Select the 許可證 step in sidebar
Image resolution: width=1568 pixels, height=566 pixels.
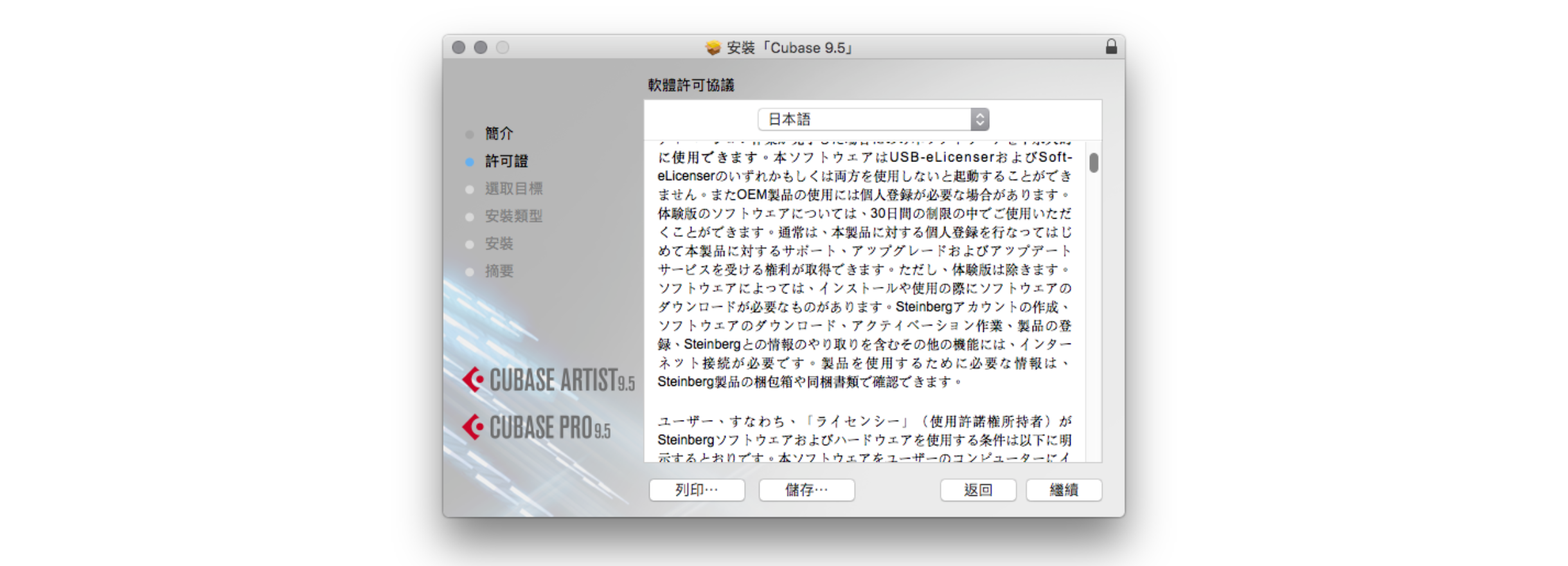(x=506, y=161)
